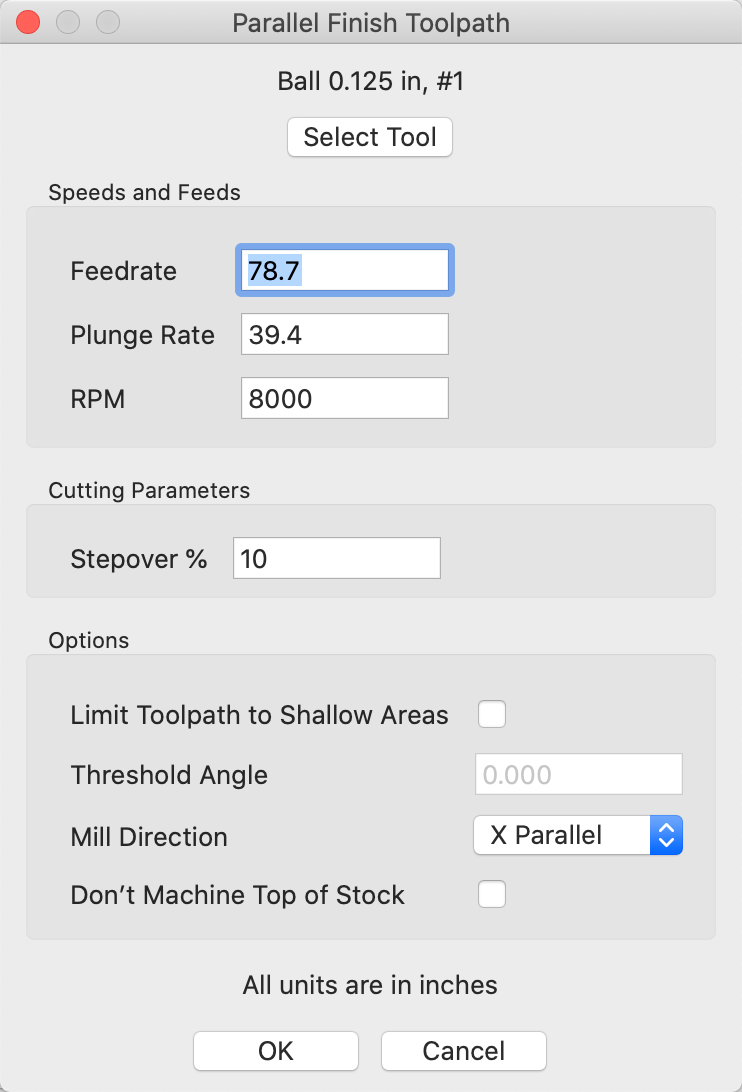This screenshot has height=1092, width=742.
Task: Click the Select Tool button
Action: point(370,137)
